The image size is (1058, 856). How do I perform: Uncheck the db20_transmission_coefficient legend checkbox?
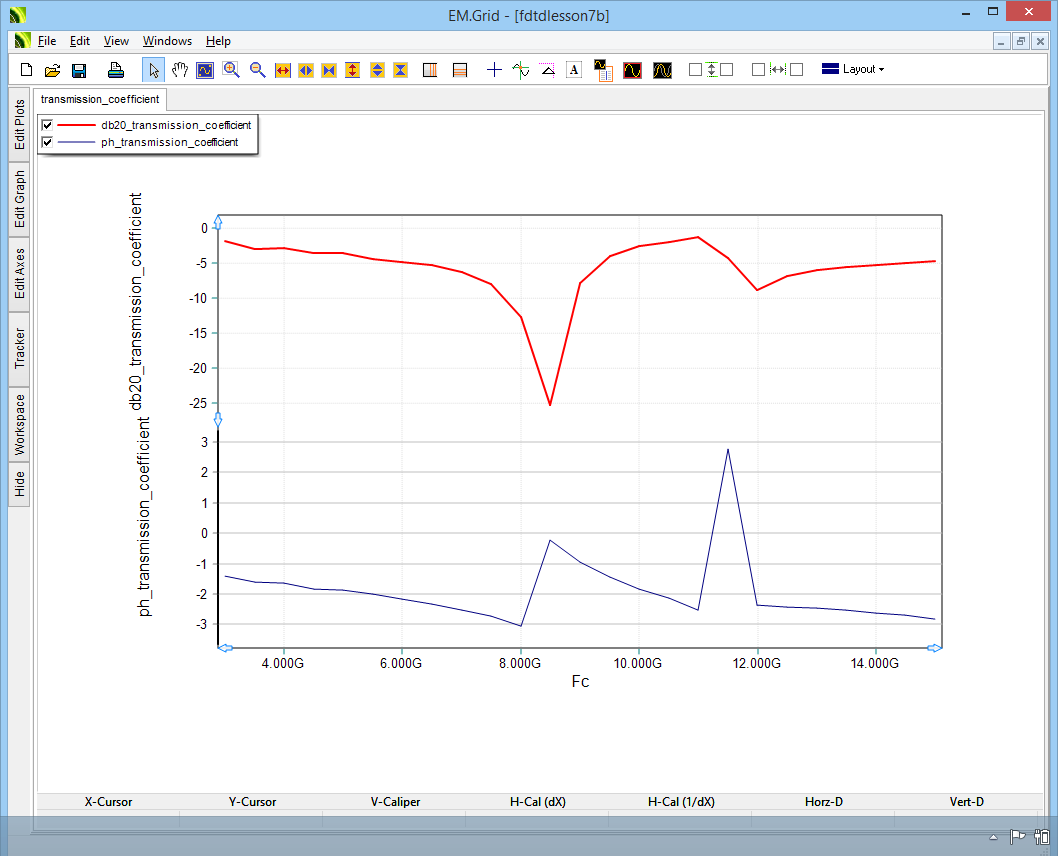click(x=46, y=125)
